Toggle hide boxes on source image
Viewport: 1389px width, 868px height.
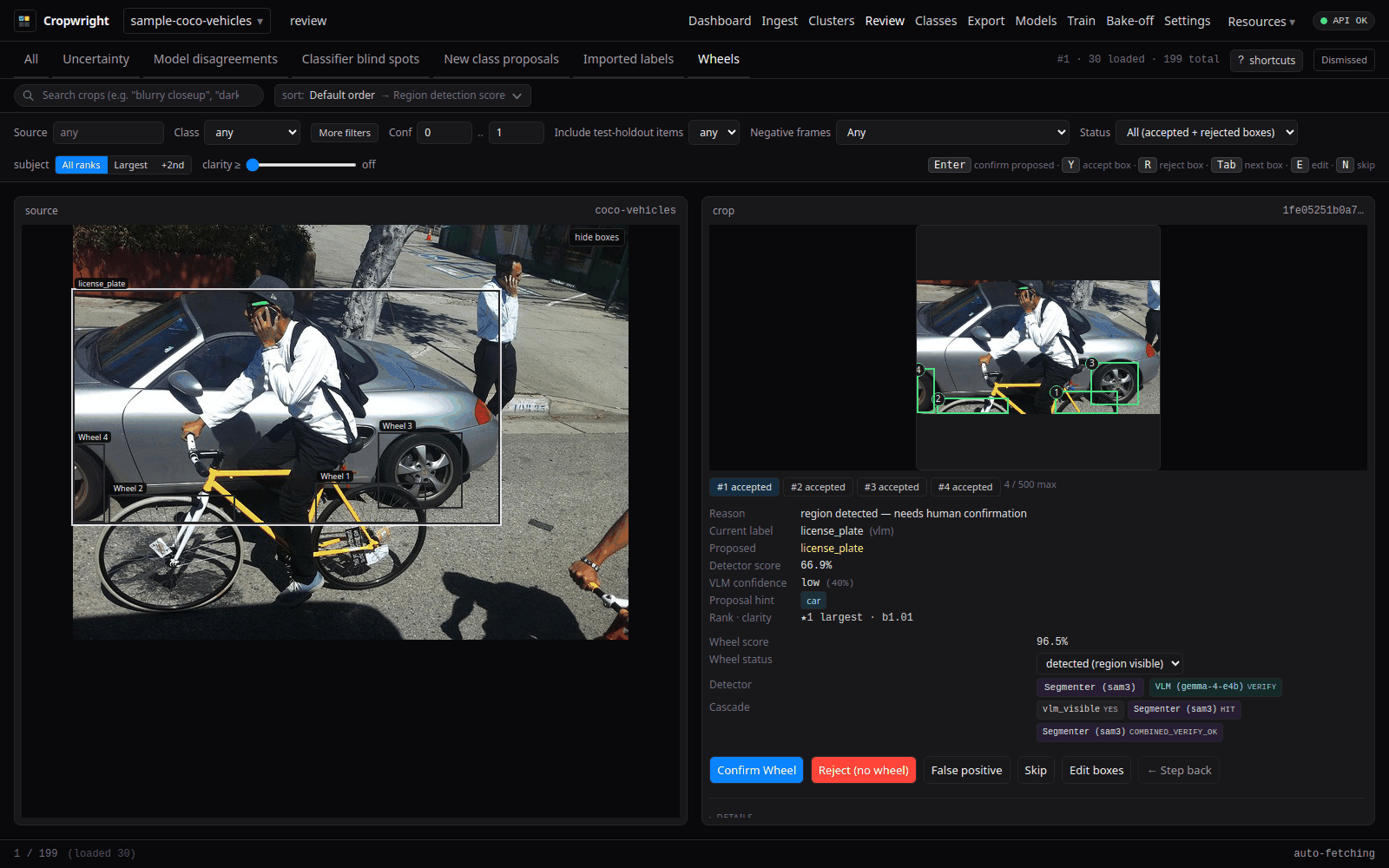pos(596,237)
